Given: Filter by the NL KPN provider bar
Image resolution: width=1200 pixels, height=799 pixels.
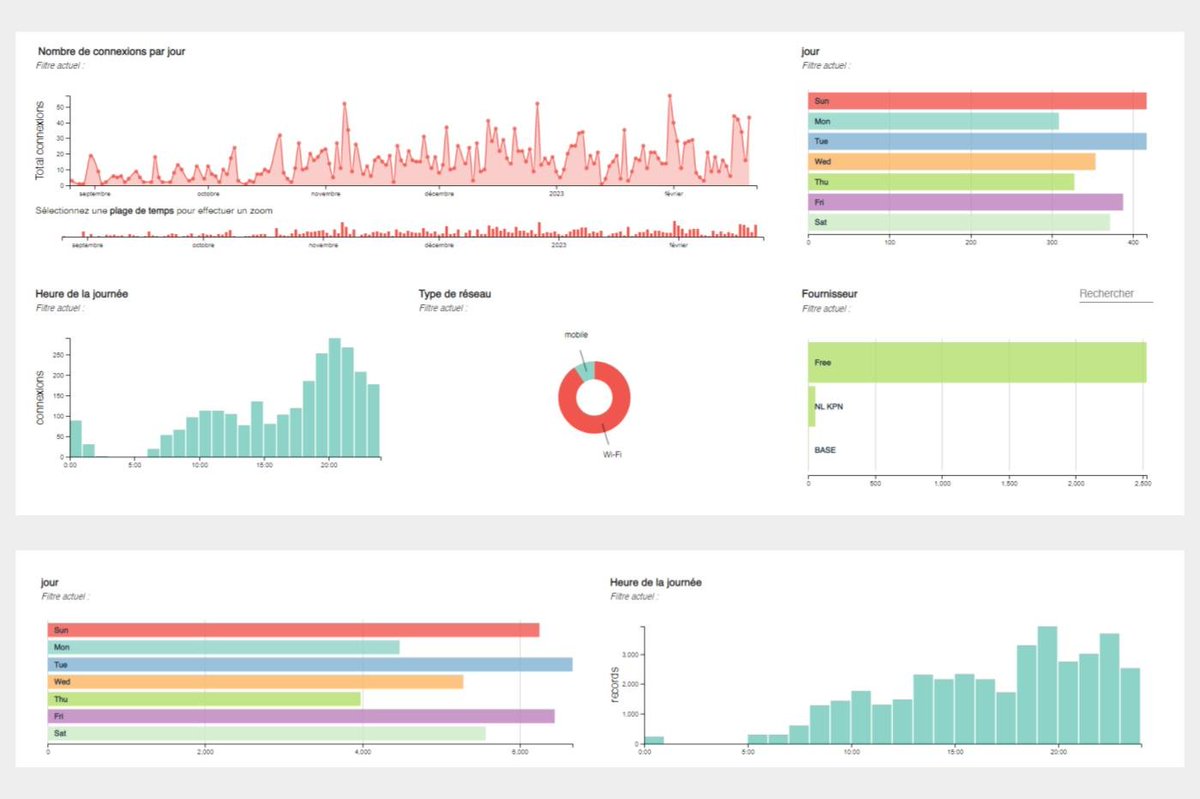Looking at the screenshot, I should point(812,406).
